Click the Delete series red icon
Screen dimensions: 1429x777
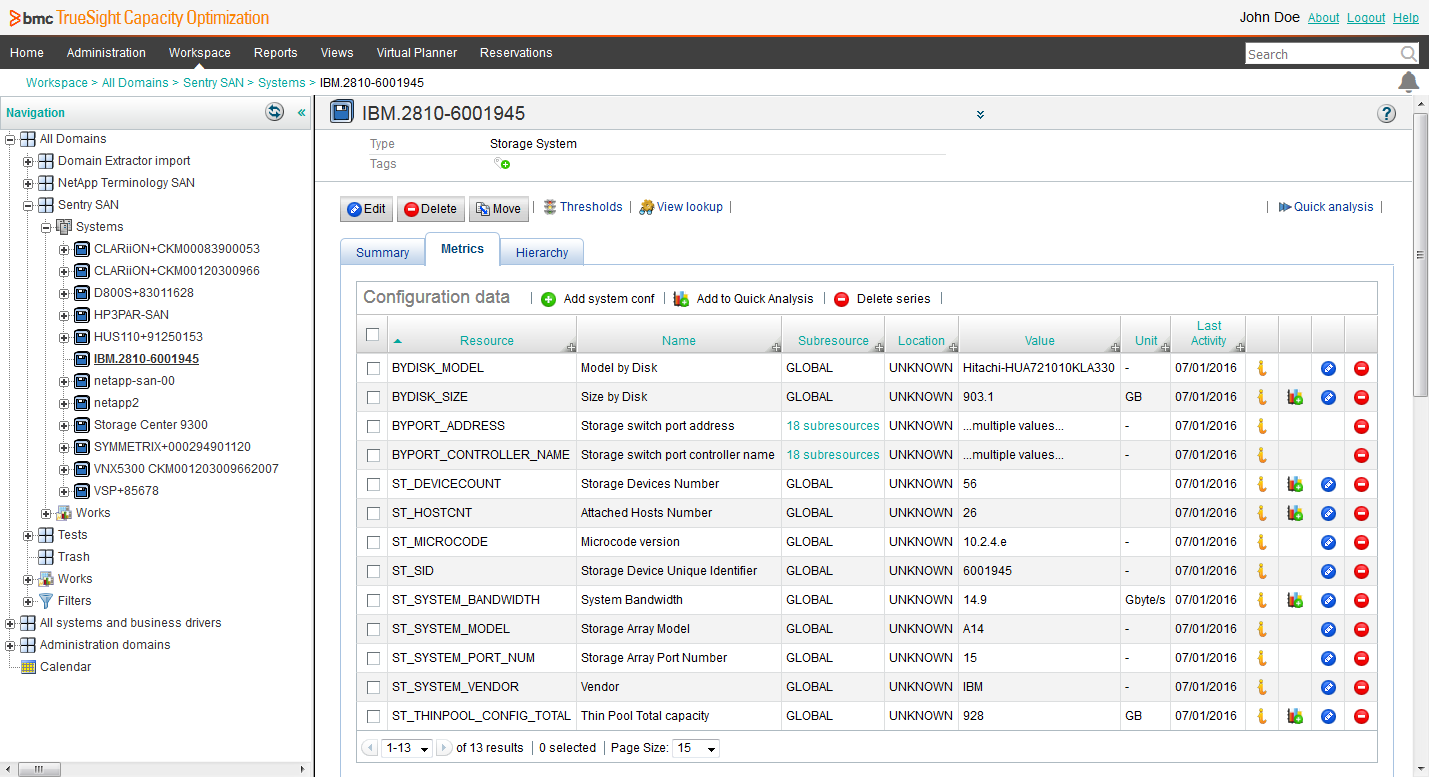pyautogui.click(x=841, y=299)
